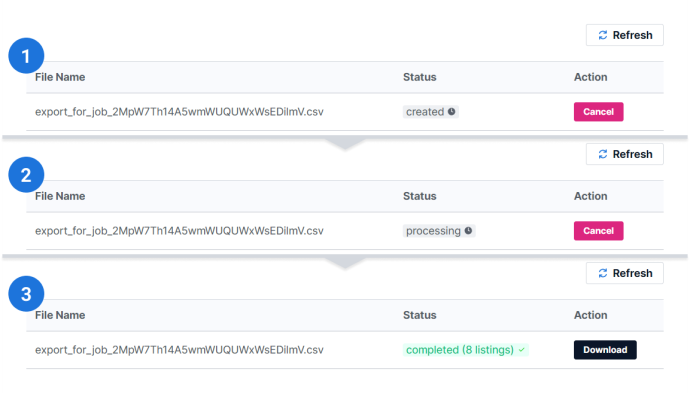Screen dimensions: 690x393
Task: Click the checkmark icon beside completed status
Action: point(521,350)
